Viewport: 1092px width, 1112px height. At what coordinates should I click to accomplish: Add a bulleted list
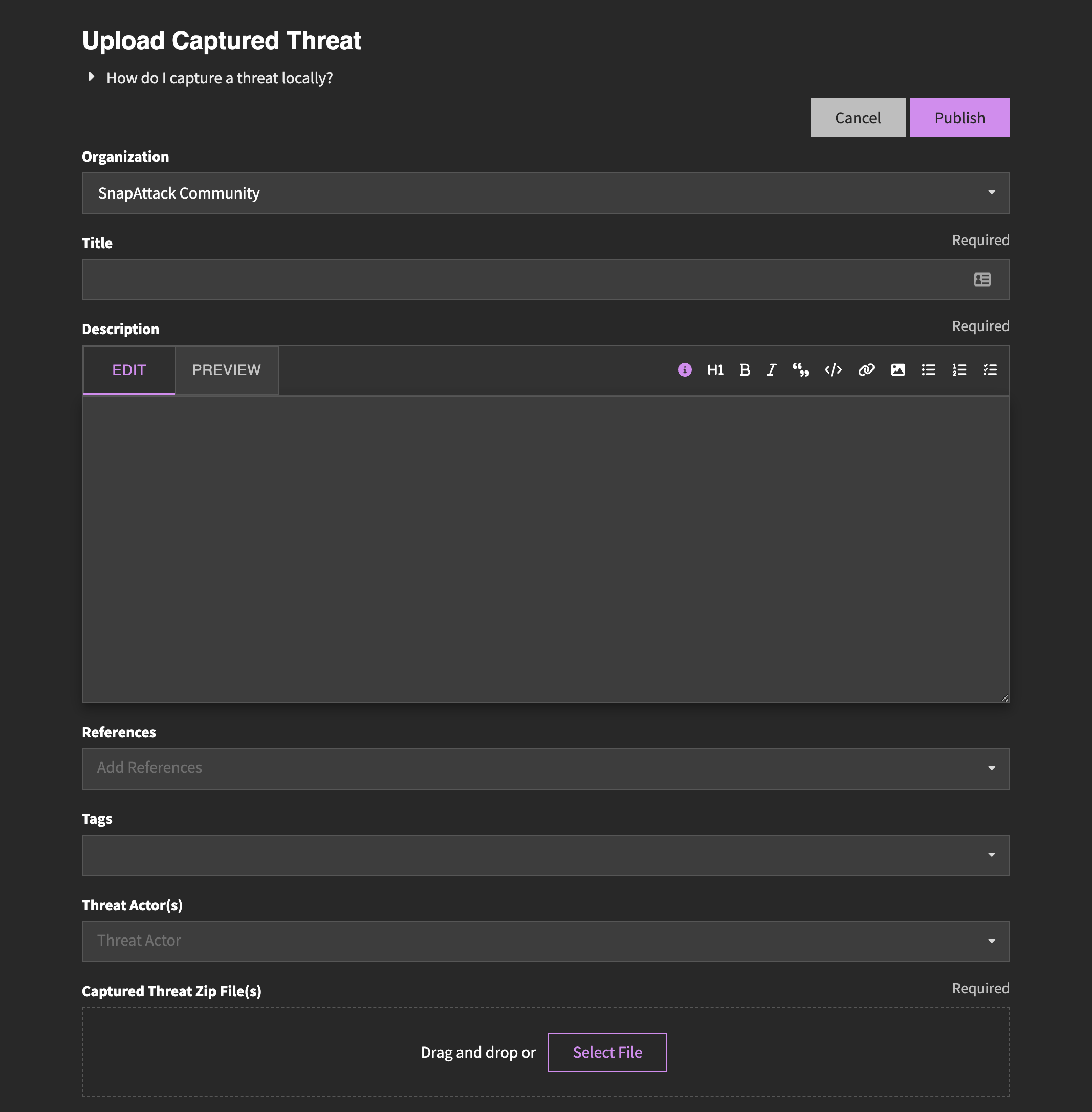pyautogui.click(x=929, y=370)
